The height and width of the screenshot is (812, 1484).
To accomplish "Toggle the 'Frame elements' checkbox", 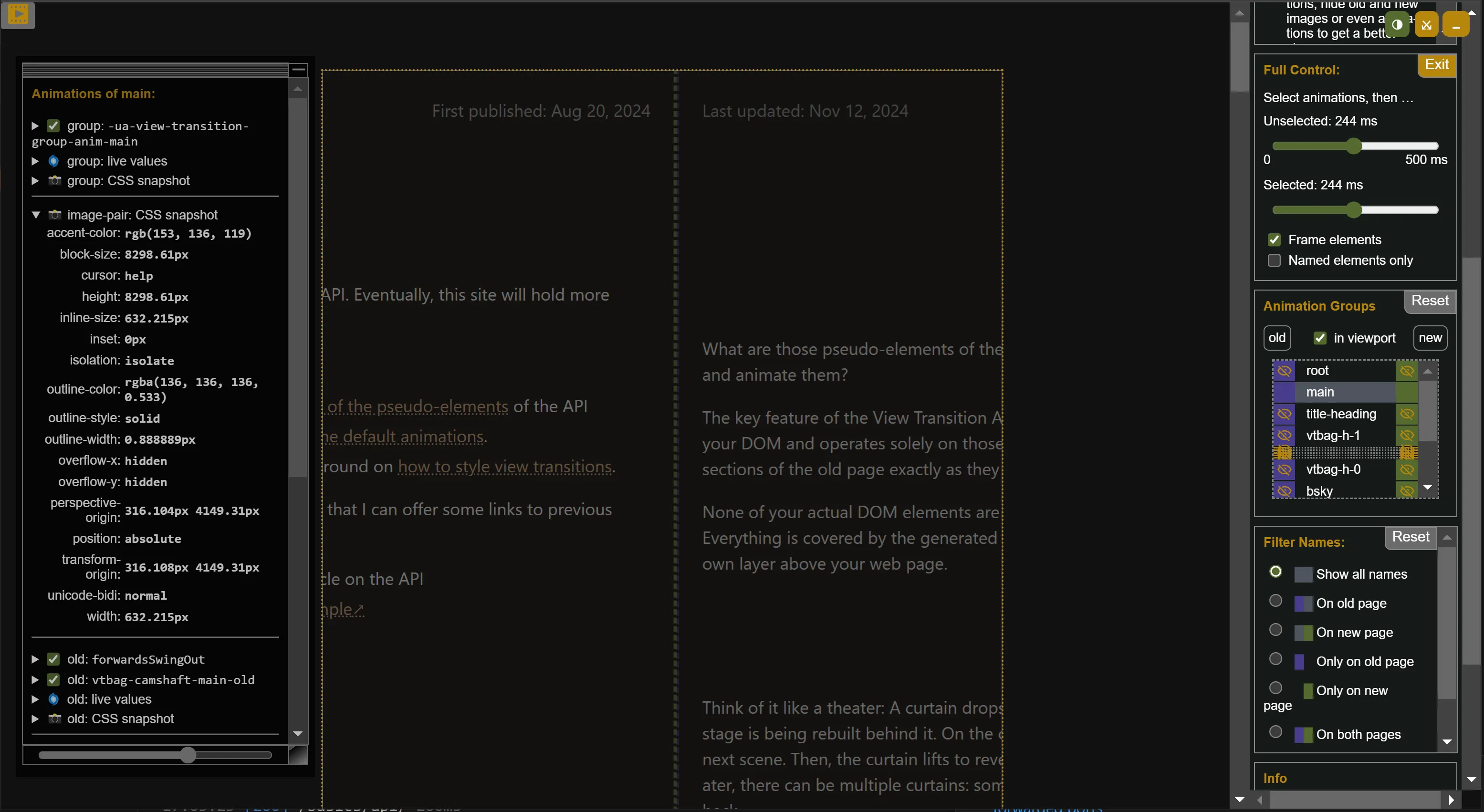I will (1275, 239).
